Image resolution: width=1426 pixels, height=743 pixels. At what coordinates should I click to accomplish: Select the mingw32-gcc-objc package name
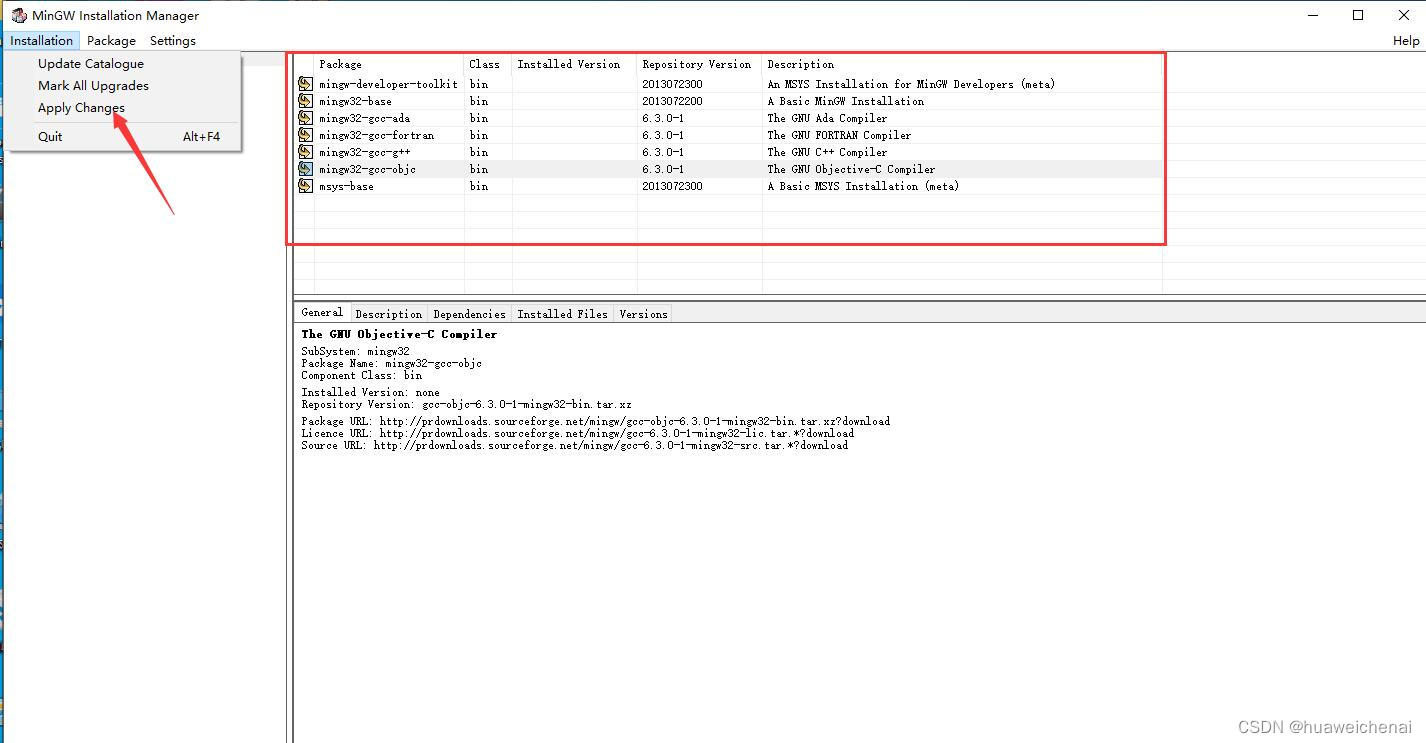(x=367, y=169)
